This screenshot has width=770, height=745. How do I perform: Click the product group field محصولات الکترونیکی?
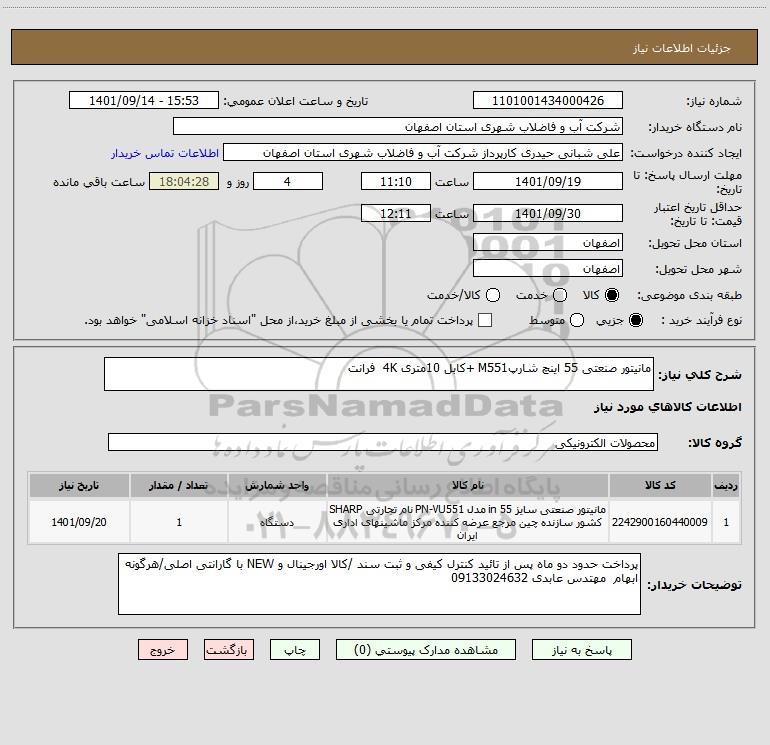383,442
